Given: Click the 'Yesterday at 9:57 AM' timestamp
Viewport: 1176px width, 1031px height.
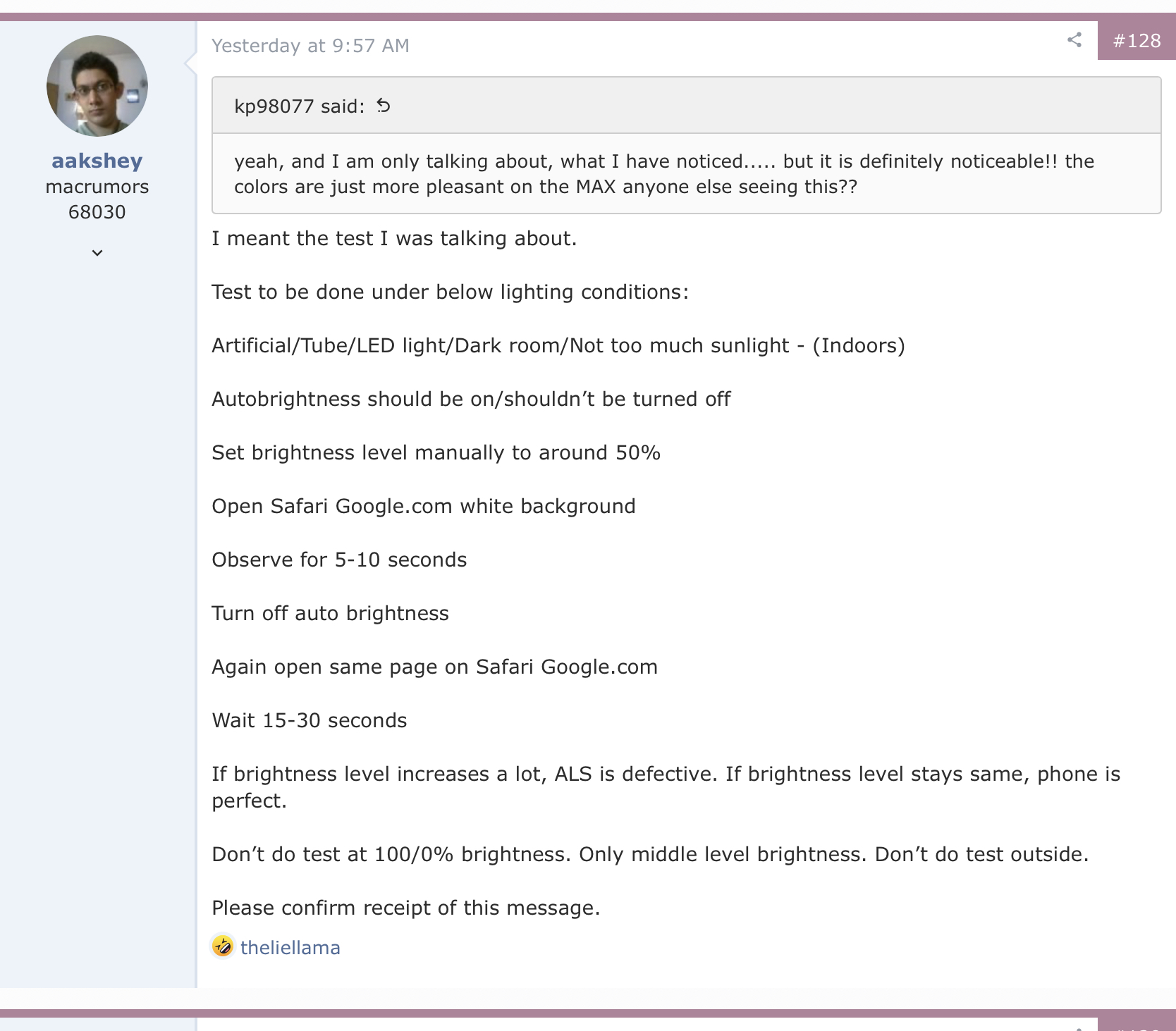Looking at the screenshot, I should [310, 46].
